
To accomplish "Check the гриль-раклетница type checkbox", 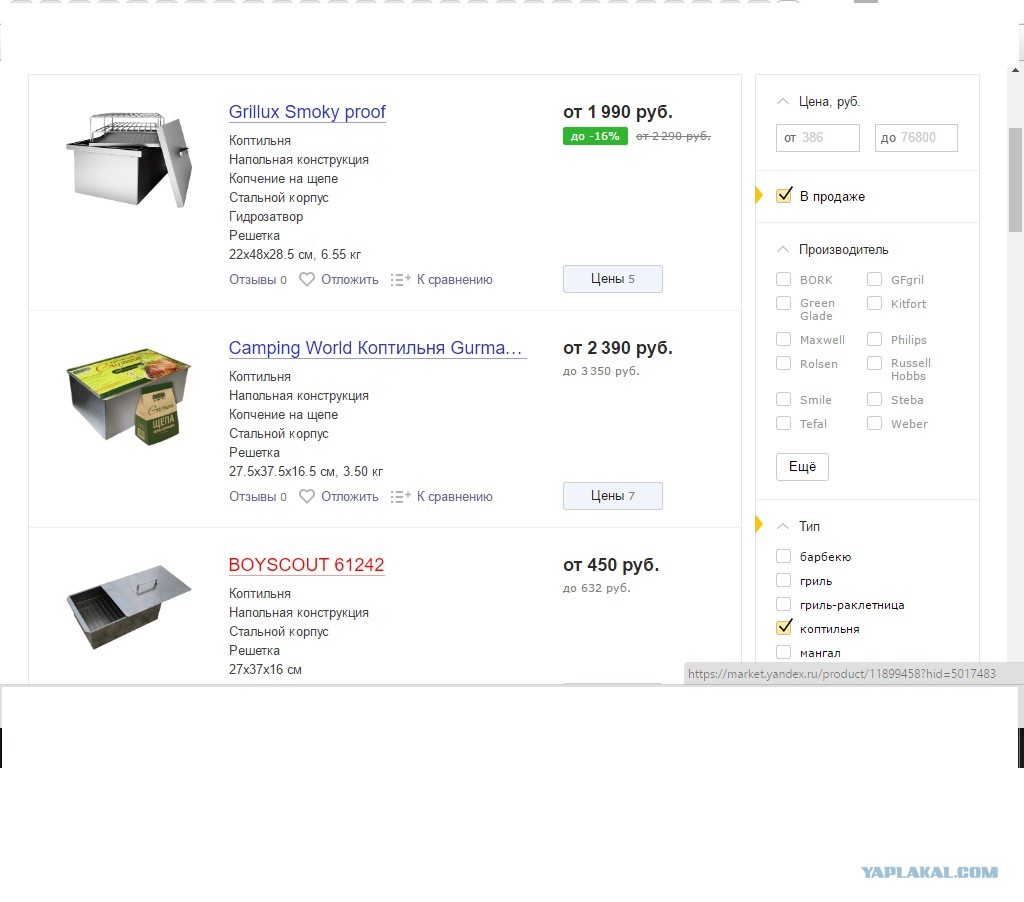I will [x=783, y=604].
